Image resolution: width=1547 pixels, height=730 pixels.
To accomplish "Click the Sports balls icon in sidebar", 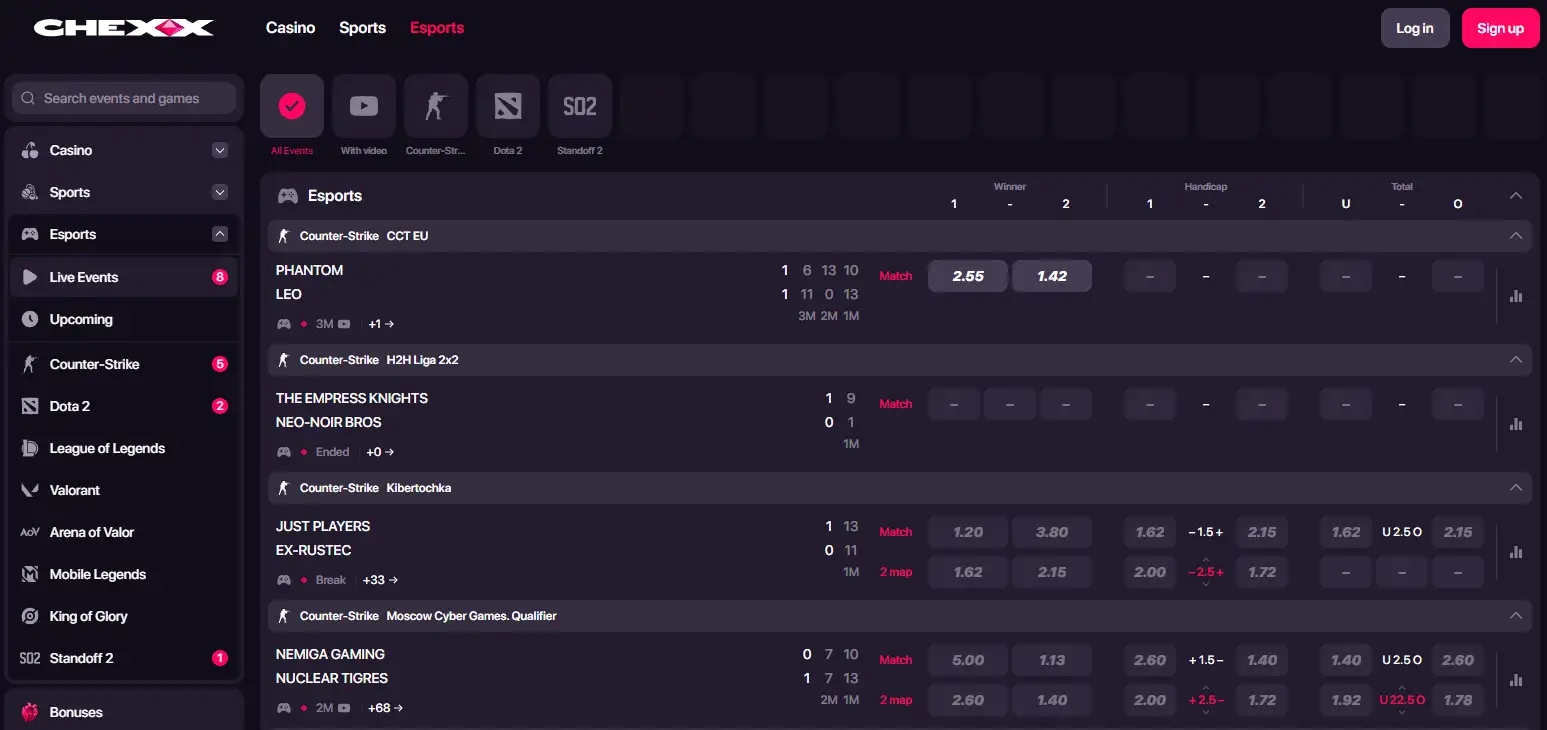I will (x=30, y=192).
